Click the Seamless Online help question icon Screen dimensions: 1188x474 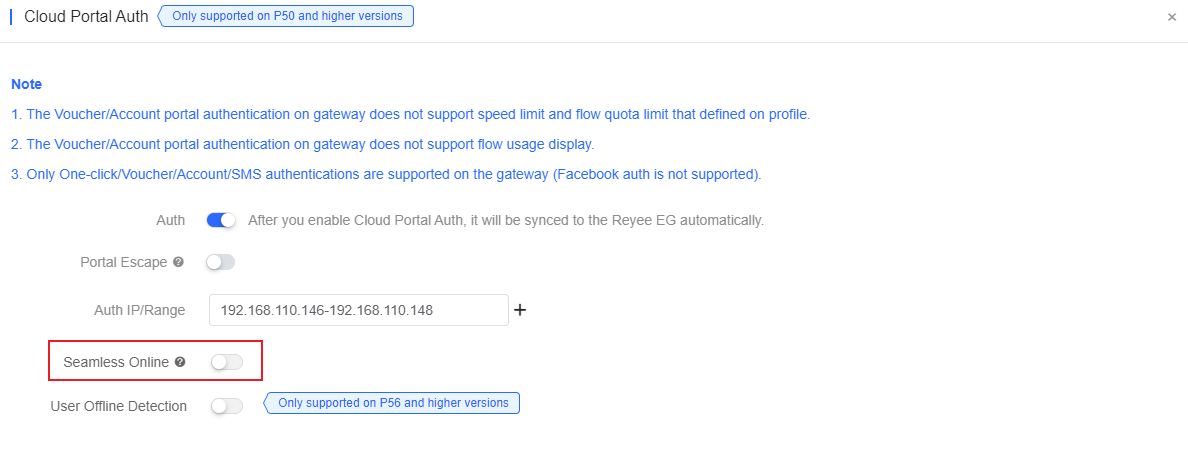pos(180,362)
